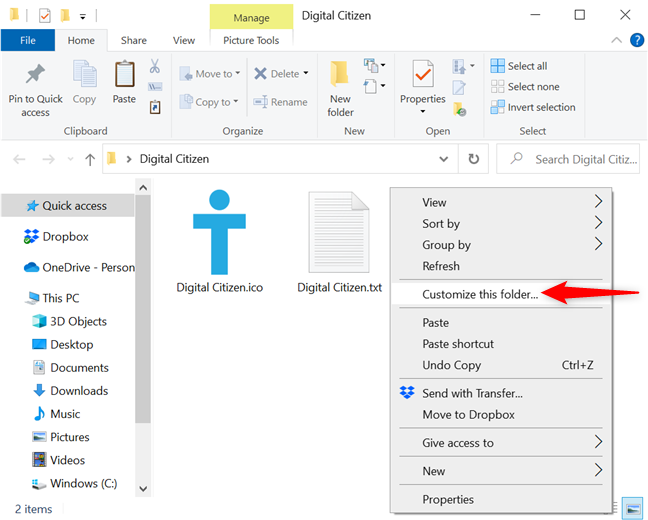Open Delete dropdown arrow

coord(306,73)
